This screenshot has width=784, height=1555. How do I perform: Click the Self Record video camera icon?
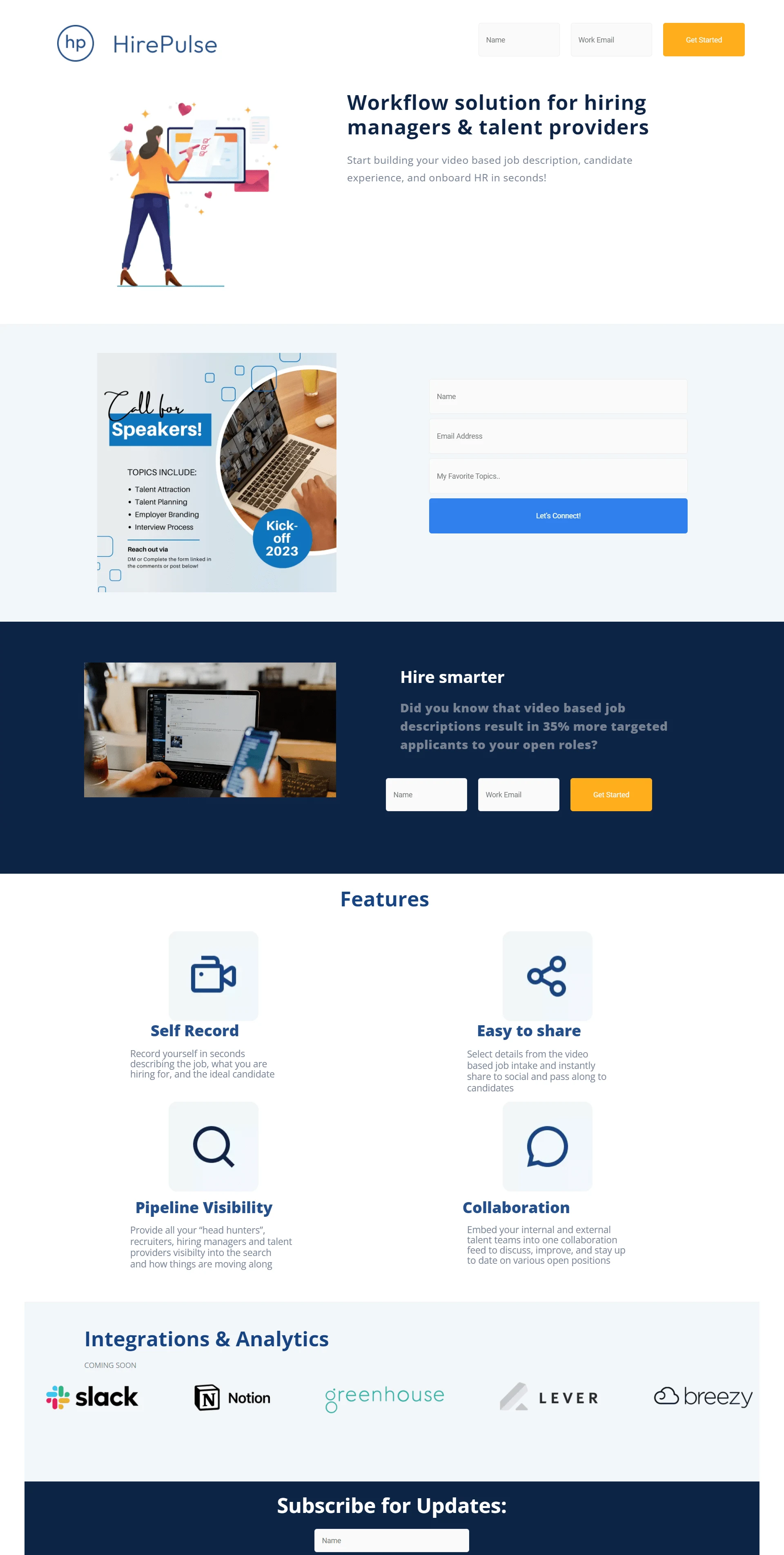(213, 975)
